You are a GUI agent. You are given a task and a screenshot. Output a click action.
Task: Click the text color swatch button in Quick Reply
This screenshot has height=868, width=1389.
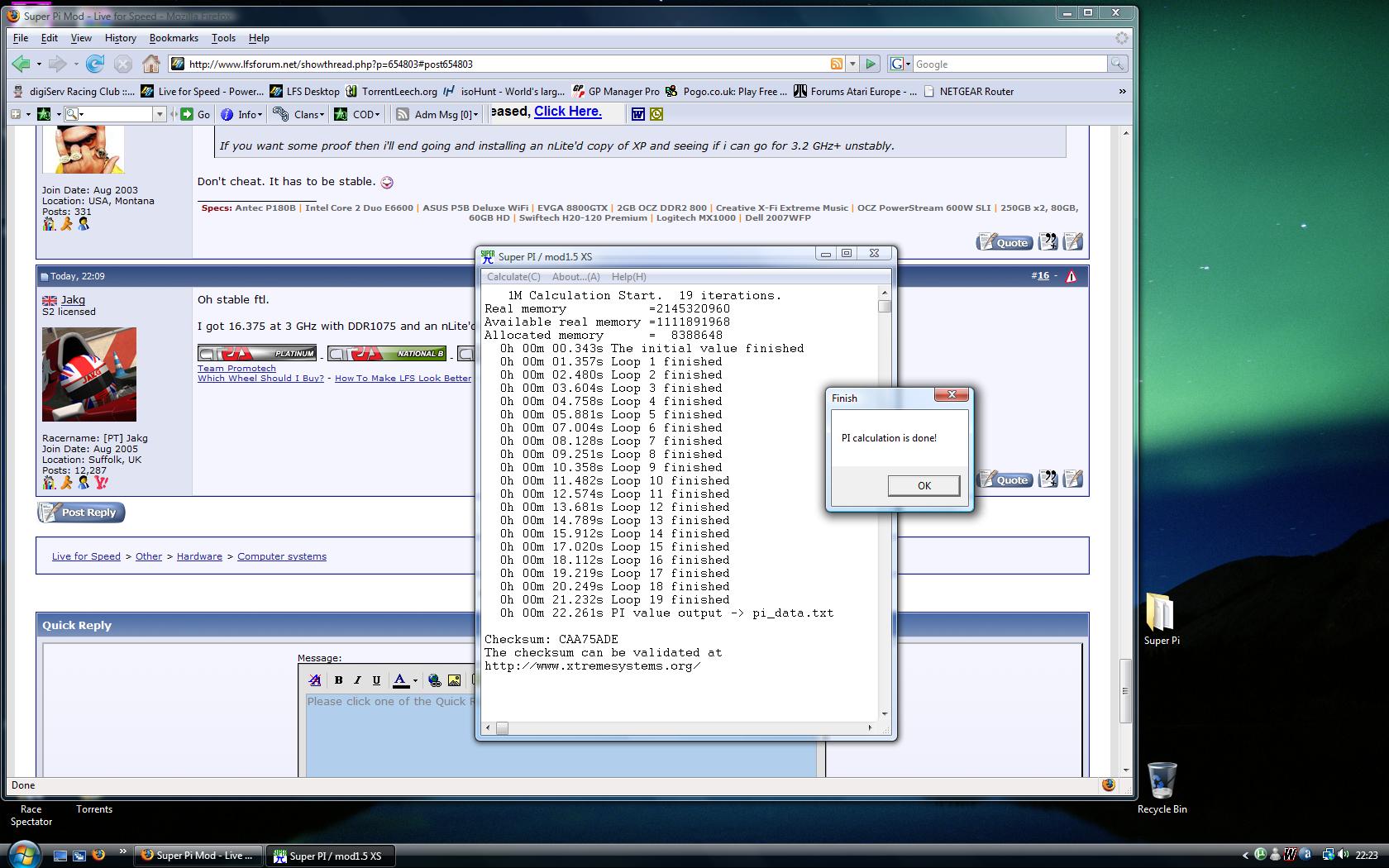[x=400, y=680]
